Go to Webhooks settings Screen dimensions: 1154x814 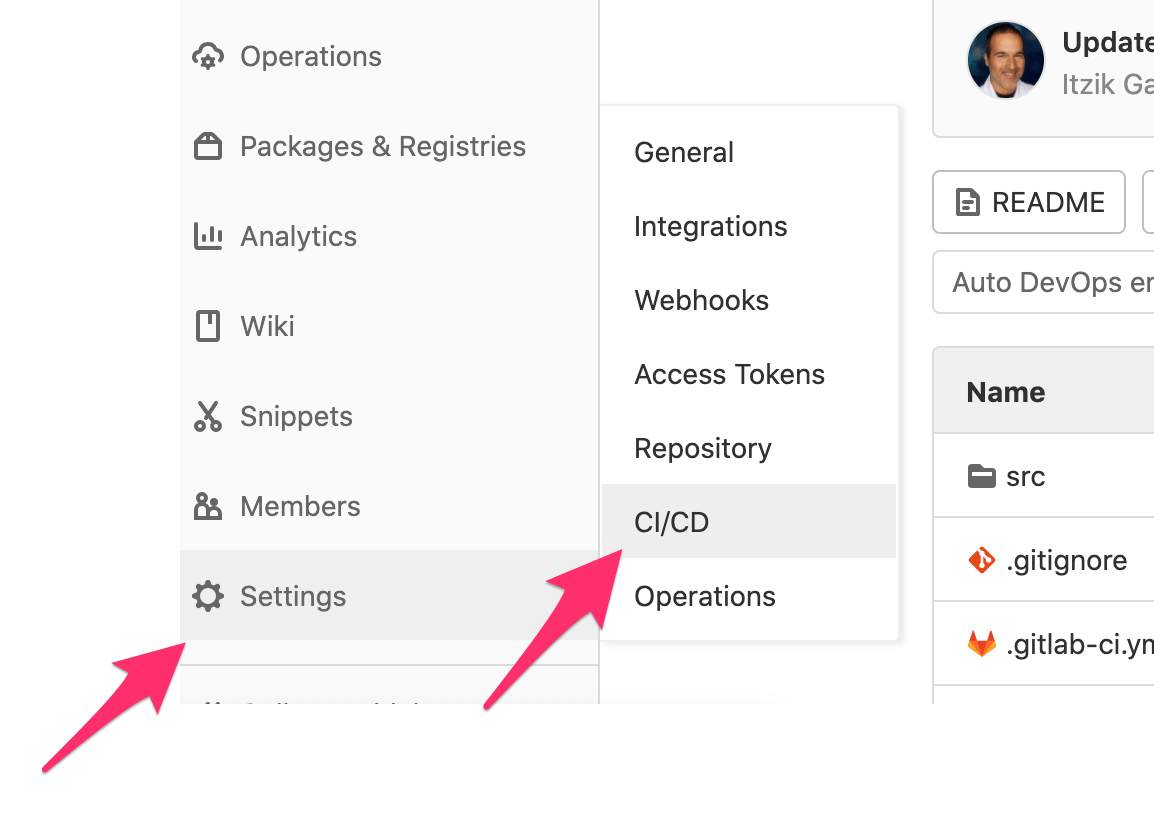701,300
